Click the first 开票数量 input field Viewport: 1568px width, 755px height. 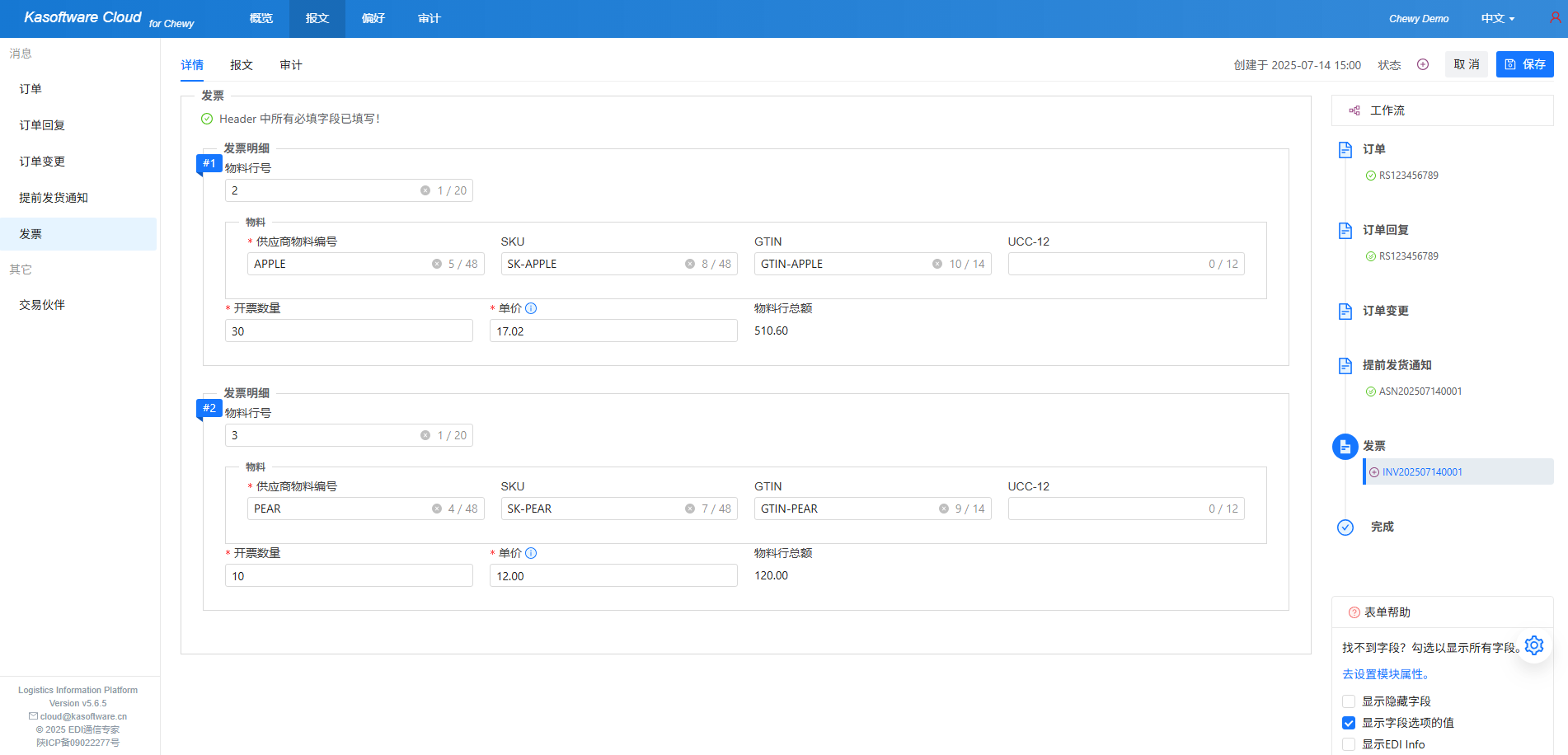tap(349, 331)
